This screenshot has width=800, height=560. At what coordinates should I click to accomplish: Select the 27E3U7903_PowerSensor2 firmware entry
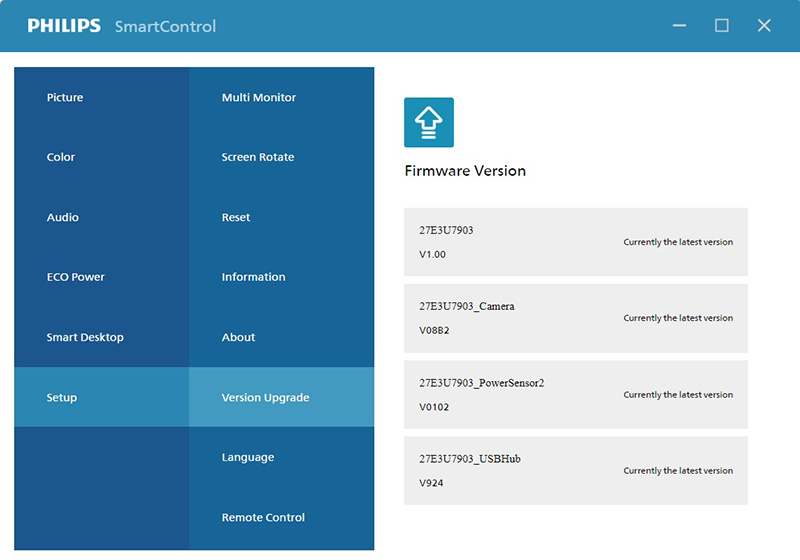tap(575, 395)
